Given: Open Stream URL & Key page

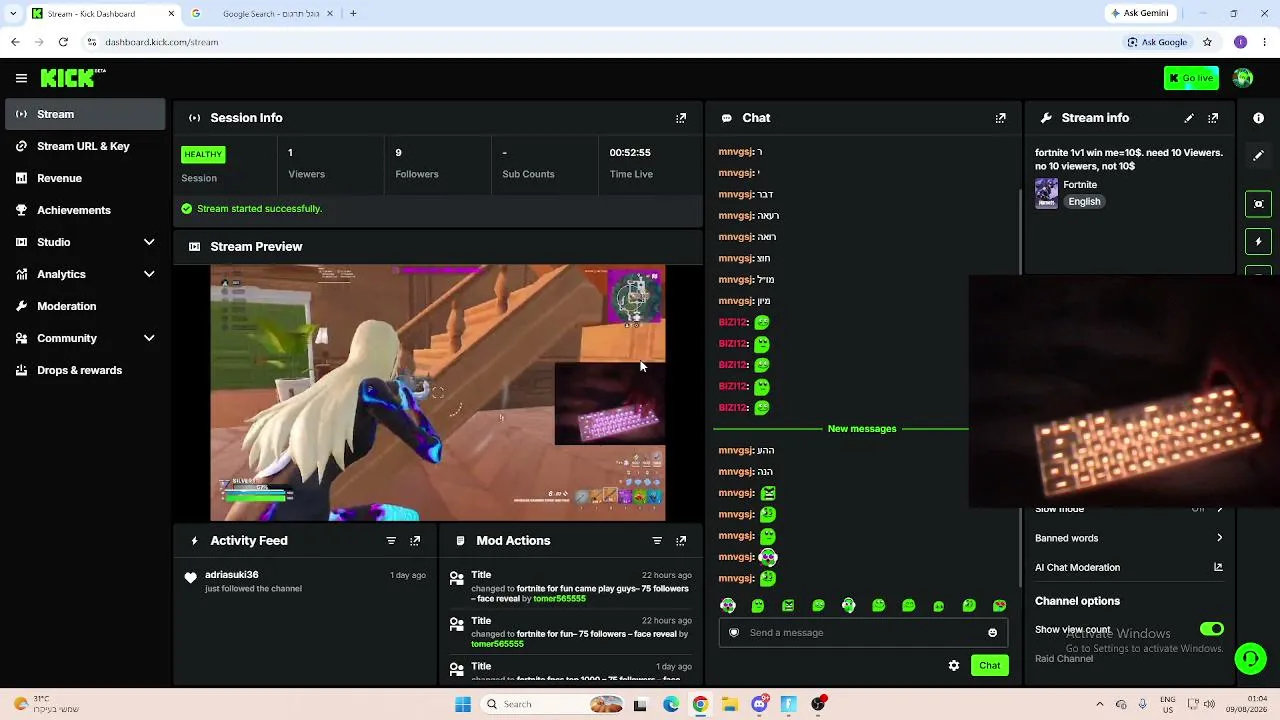Looking at the screenshot, I should [x=85, y=146].
